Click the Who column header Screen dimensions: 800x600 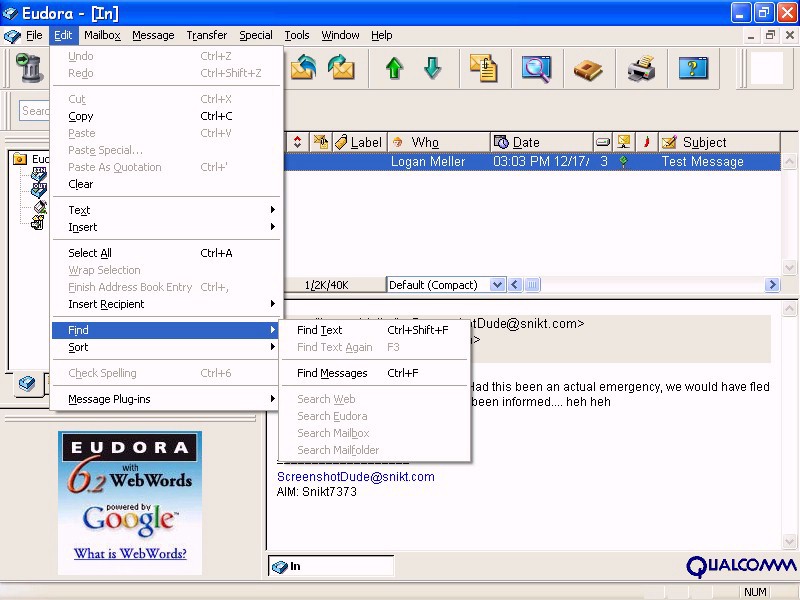point(439,142)
